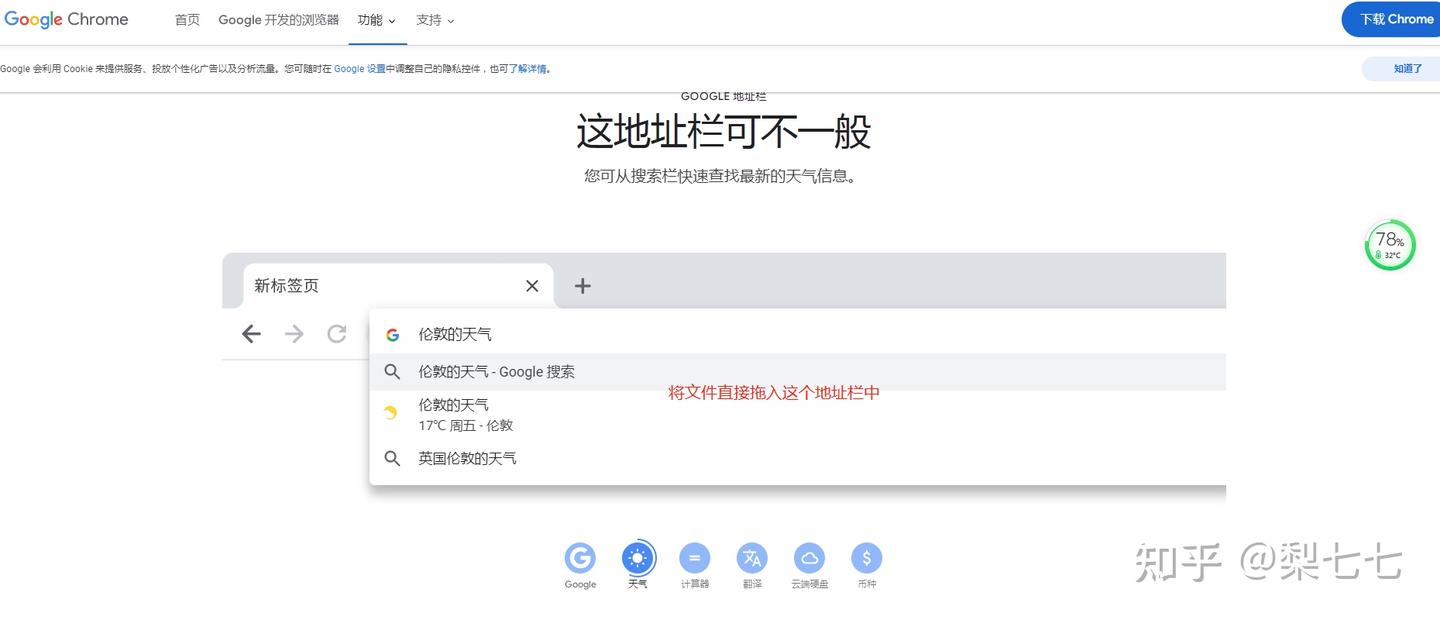Select the 新标签页 tab
Screen dimensions: 1440x620
tap(398, 286)
